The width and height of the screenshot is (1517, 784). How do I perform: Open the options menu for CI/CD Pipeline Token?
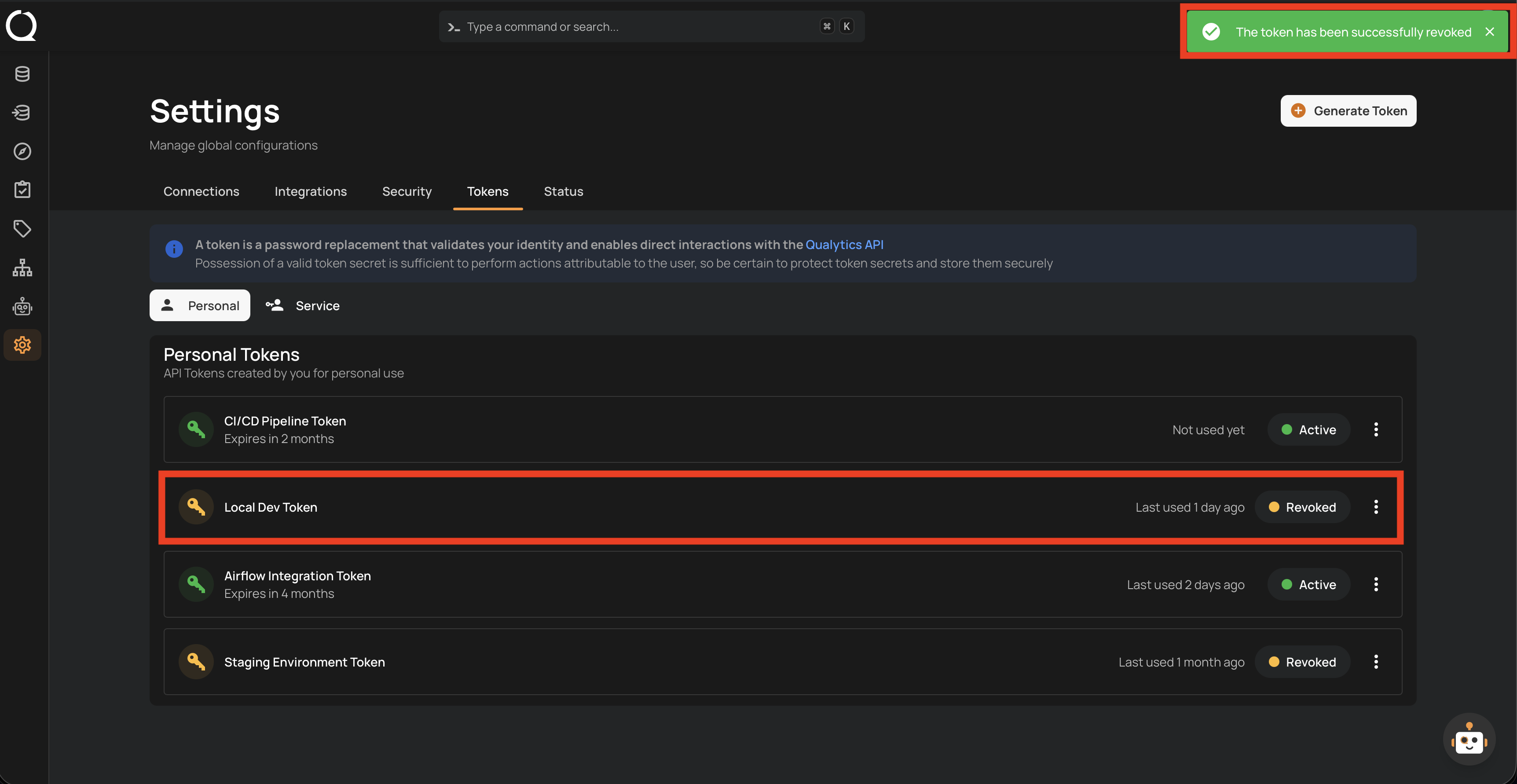pyautogui.click(x=1376, y=429)
